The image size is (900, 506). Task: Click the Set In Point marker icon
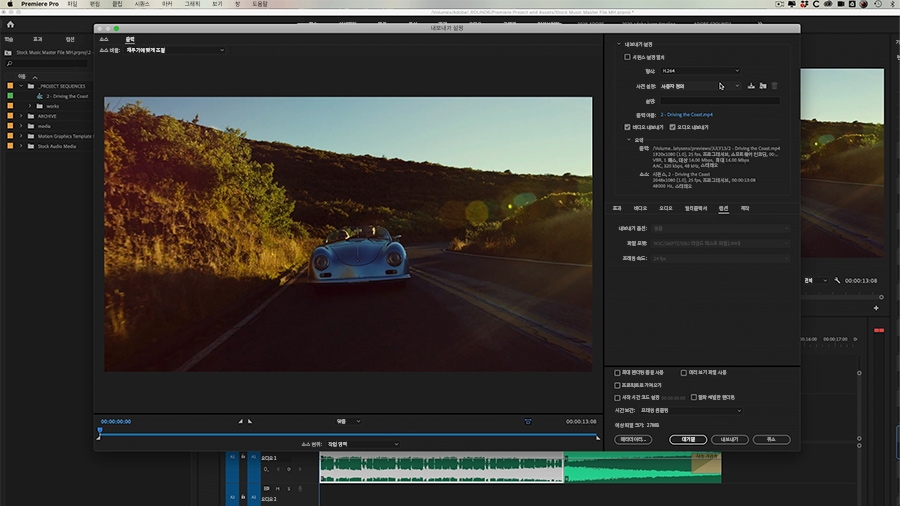pos(240,421)
